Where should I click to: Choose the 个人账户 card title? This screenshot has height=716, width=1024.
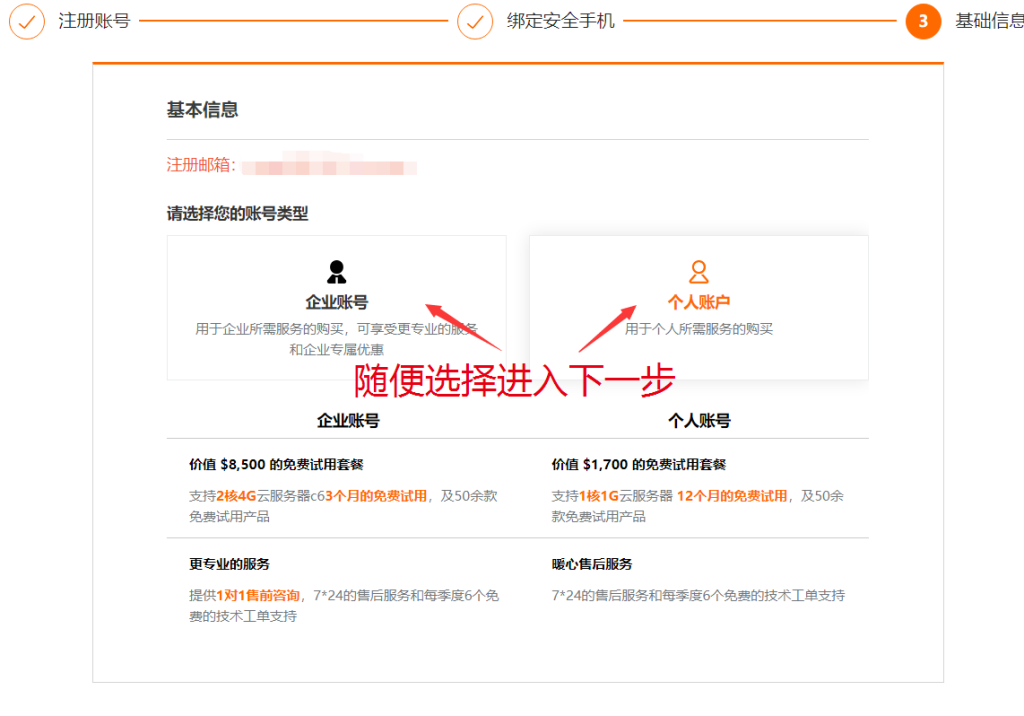coord(699,302)
